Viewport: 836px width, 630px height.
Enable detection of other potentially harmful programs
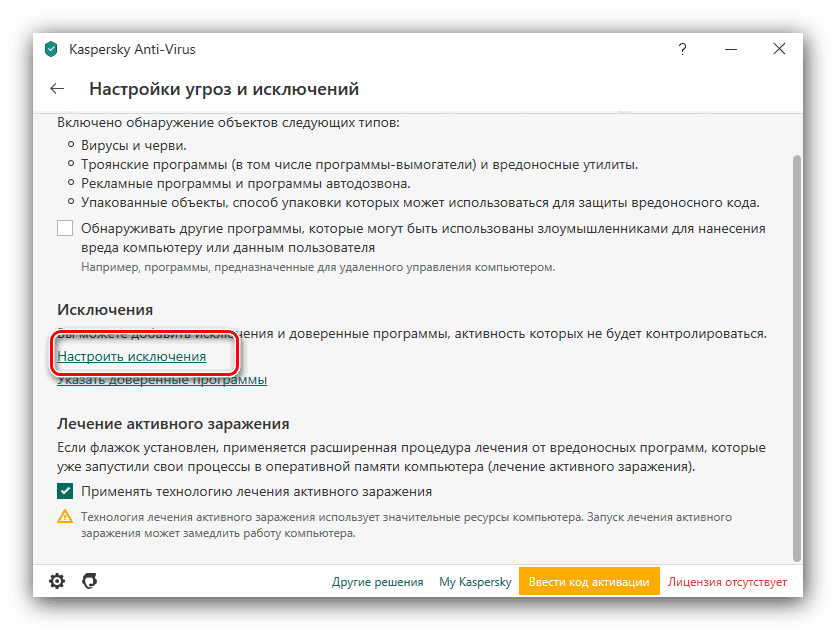[x=65, y=227]
